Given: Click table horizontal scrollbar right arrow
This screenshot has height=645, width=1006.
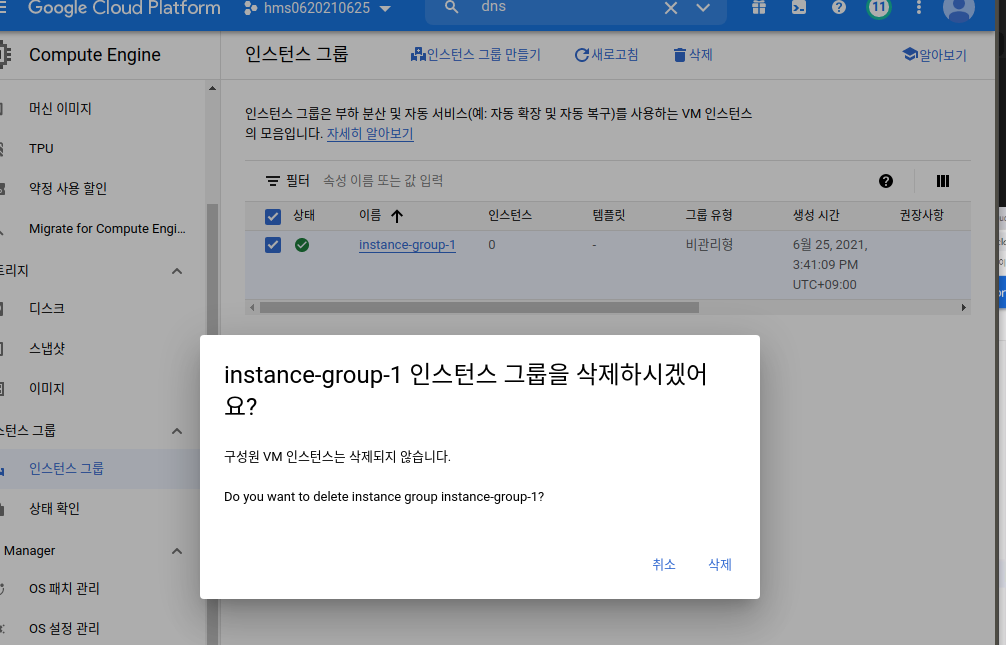Looking at the screenshot, I should click(964, 307).
